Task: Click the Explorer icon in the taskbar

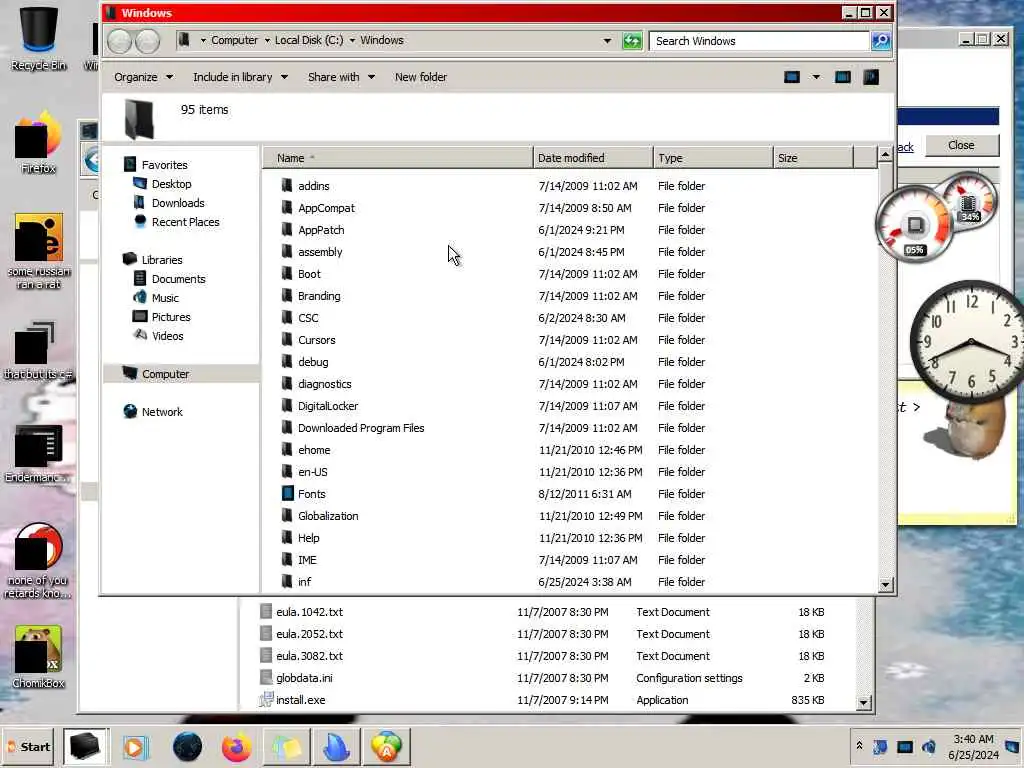Action: 85,746
